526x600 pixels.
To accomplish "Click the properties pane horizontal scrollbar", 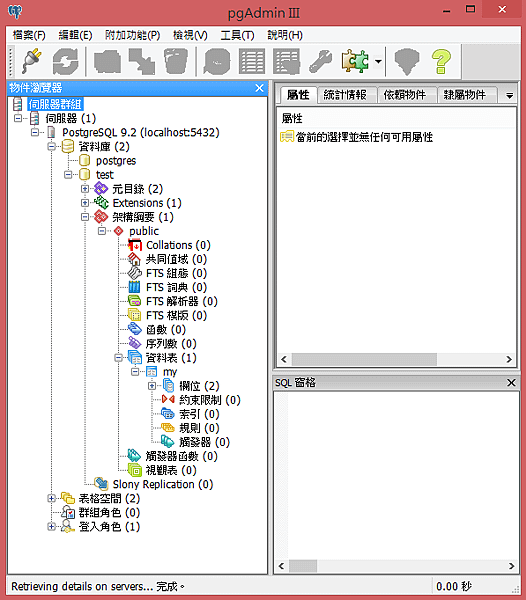I will pos(396,359).
